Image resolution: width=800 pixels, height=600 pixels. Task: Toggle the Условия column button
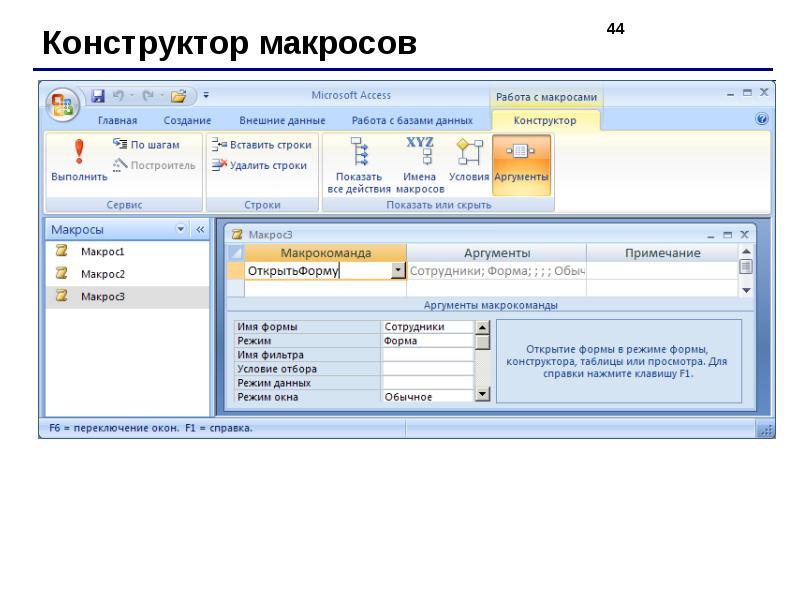tap(469, 160)
